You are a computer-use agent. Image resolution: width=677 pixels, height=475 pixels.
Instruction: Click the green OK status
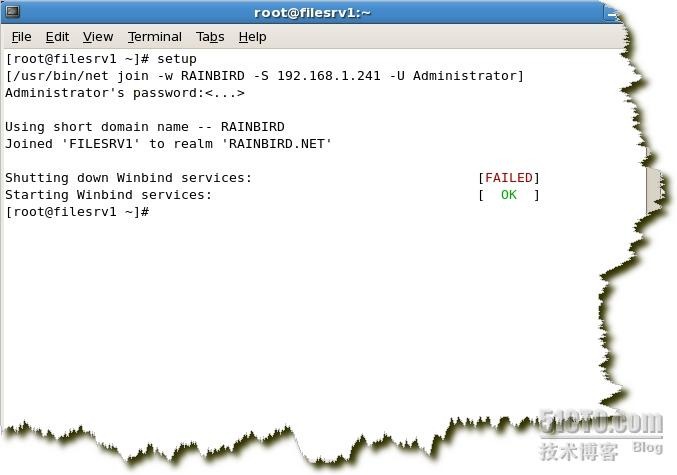(x=509, y=195)
